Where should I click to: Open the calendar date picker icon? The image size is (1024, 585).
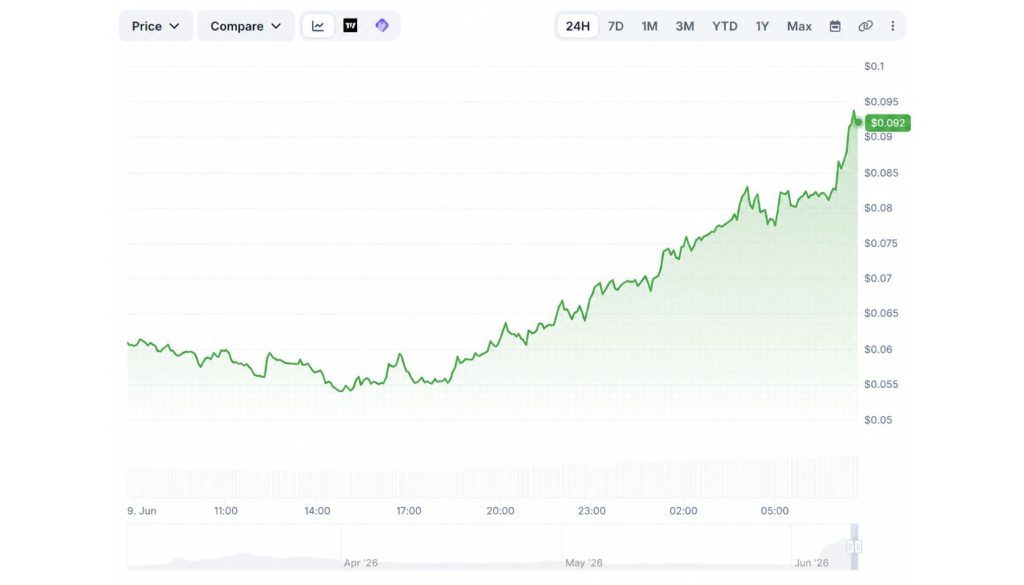(835, 26)
